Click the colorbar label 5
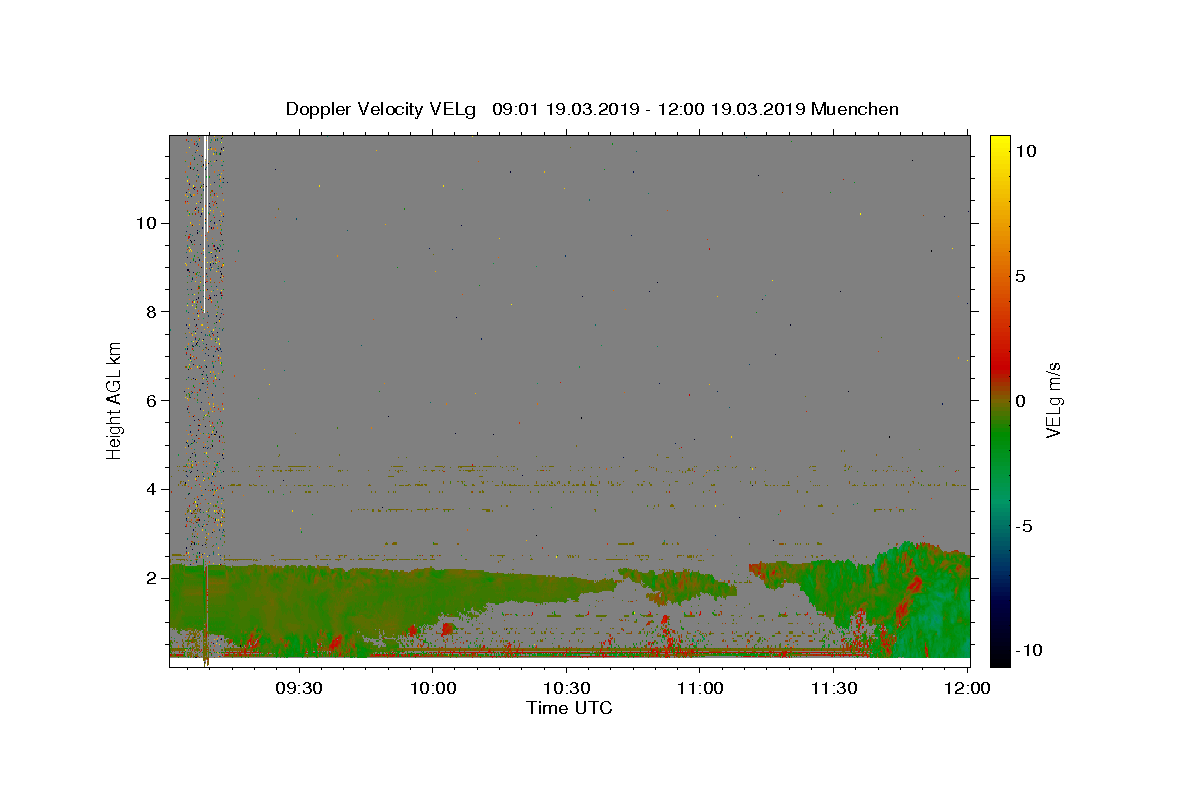The height and width of the screenshot is (800, 1200). pos(1020,276)
